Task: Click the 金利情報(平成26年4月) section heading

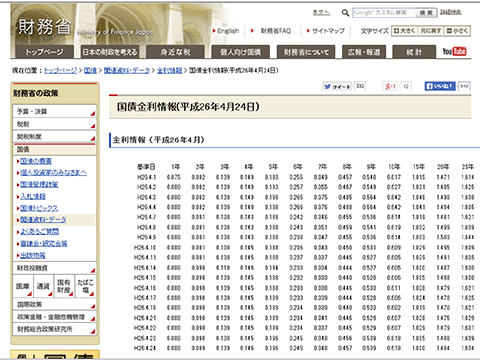Action: pyautogui.click(x=159, y=140)
